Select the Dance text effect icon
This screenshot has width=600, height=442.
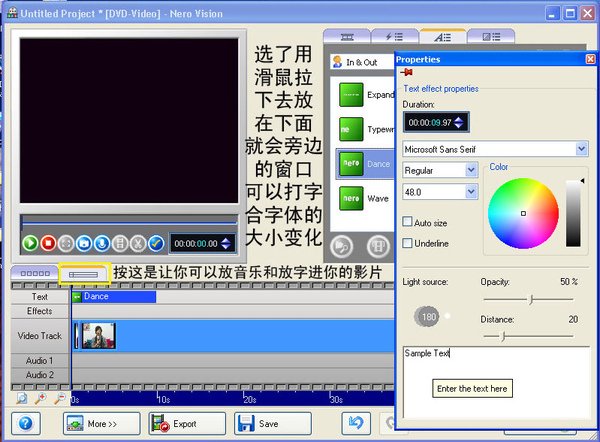[351, 164]
